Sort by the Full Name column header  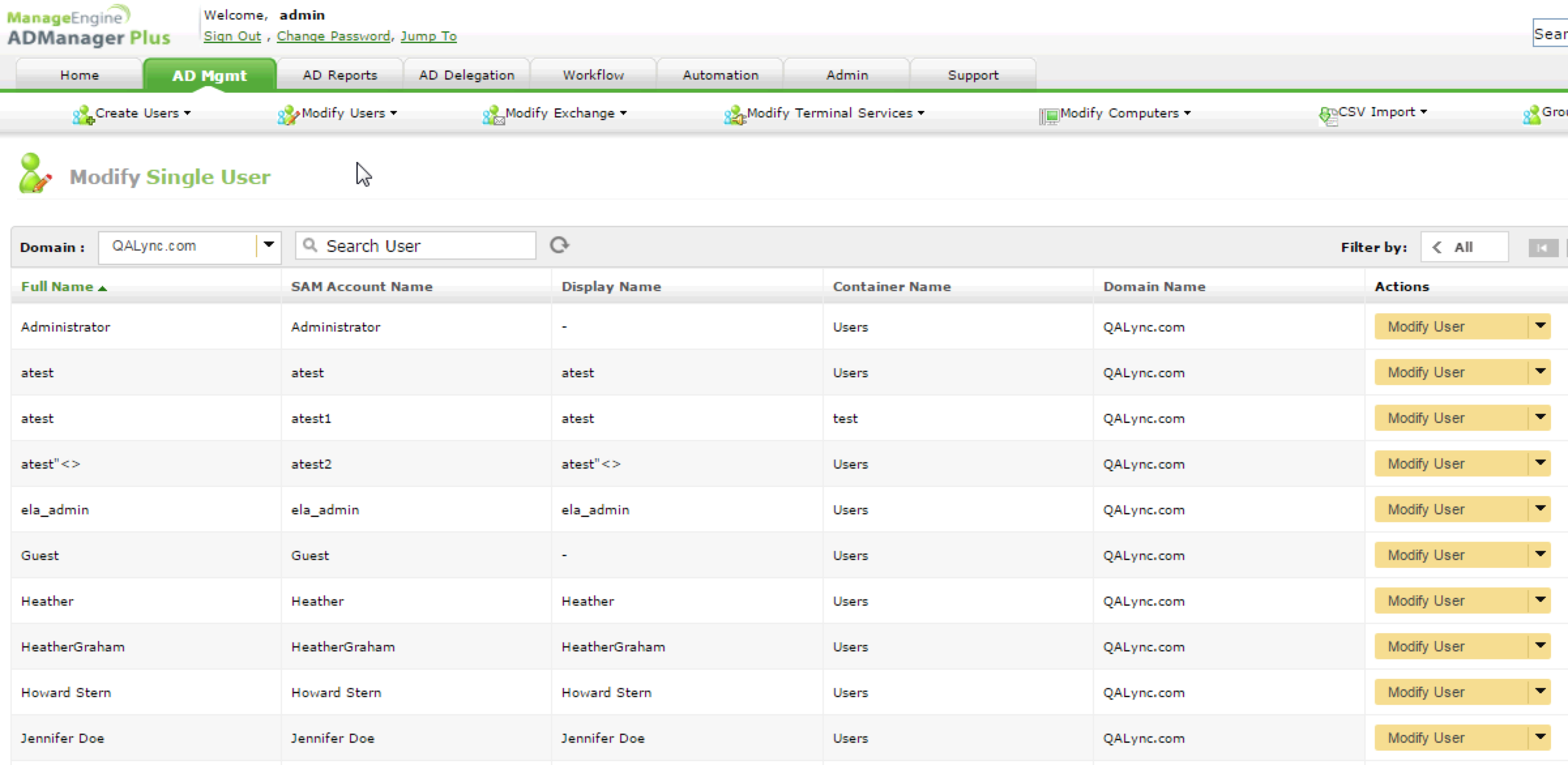pyautogui.click(x=57, y=287)
